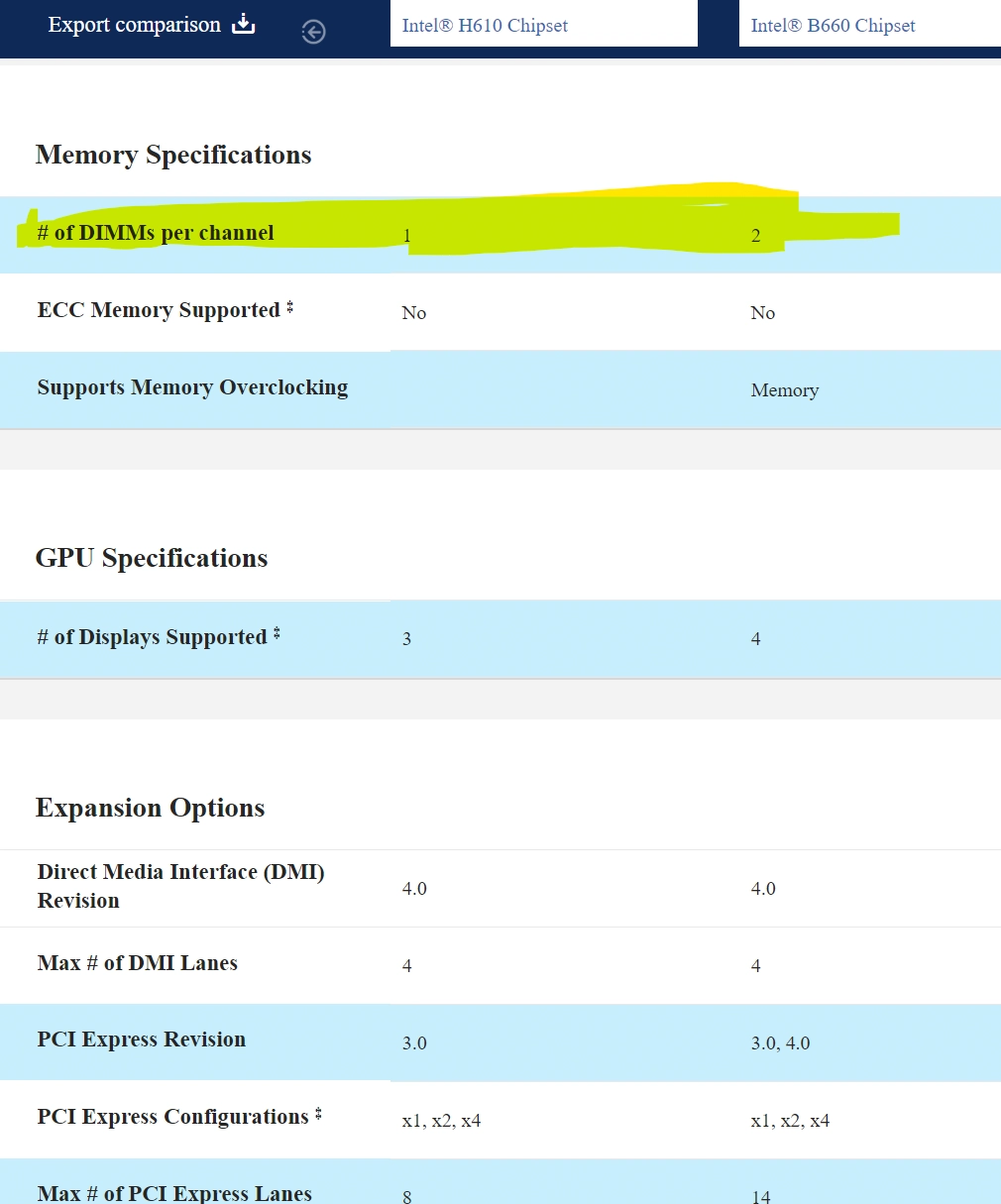This screenshot has height=1204, width=1001.
Task: Select the PCI Express Revision label
Action: [x=141, y=1040]
